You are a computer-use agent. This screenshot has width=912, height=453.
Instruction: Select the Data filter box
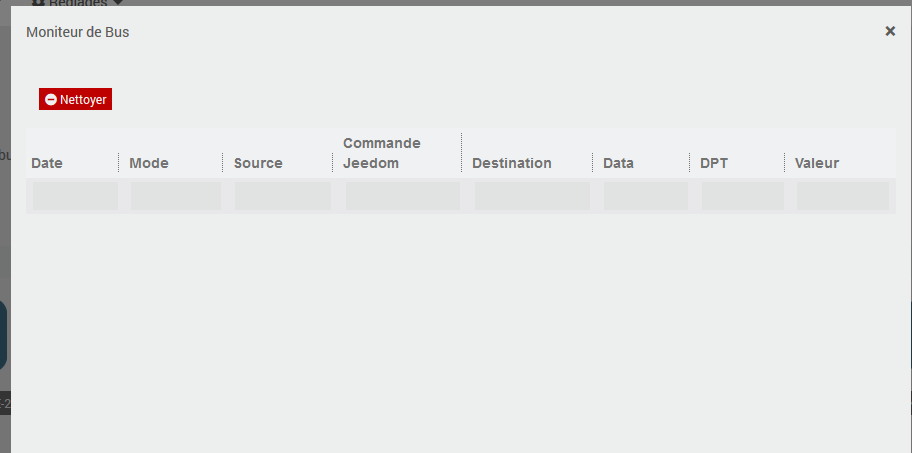coord(645,196)
